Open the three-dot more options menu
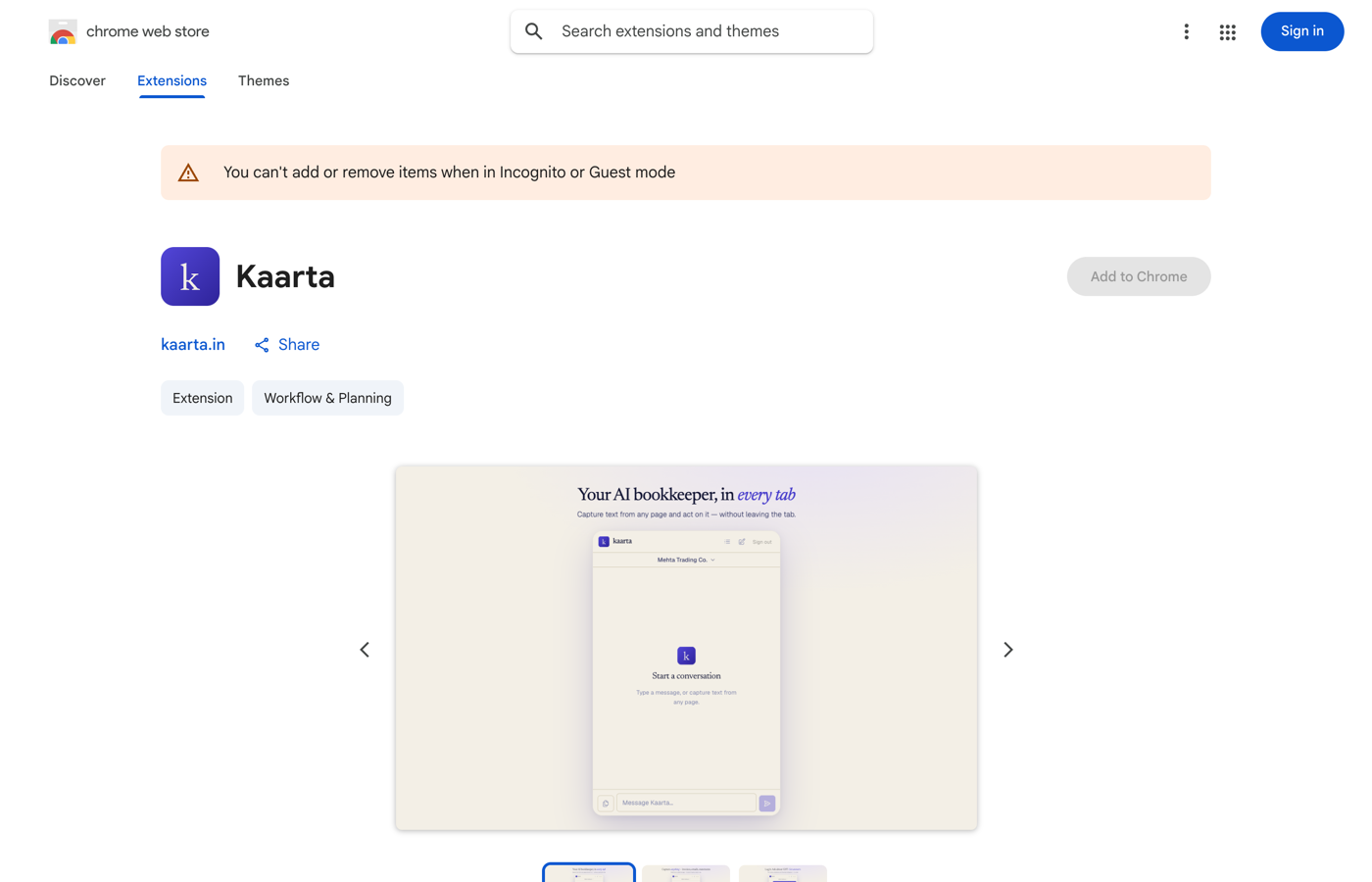The height and width of the screenshot is (882, 1372). [x=1186, y=31]
